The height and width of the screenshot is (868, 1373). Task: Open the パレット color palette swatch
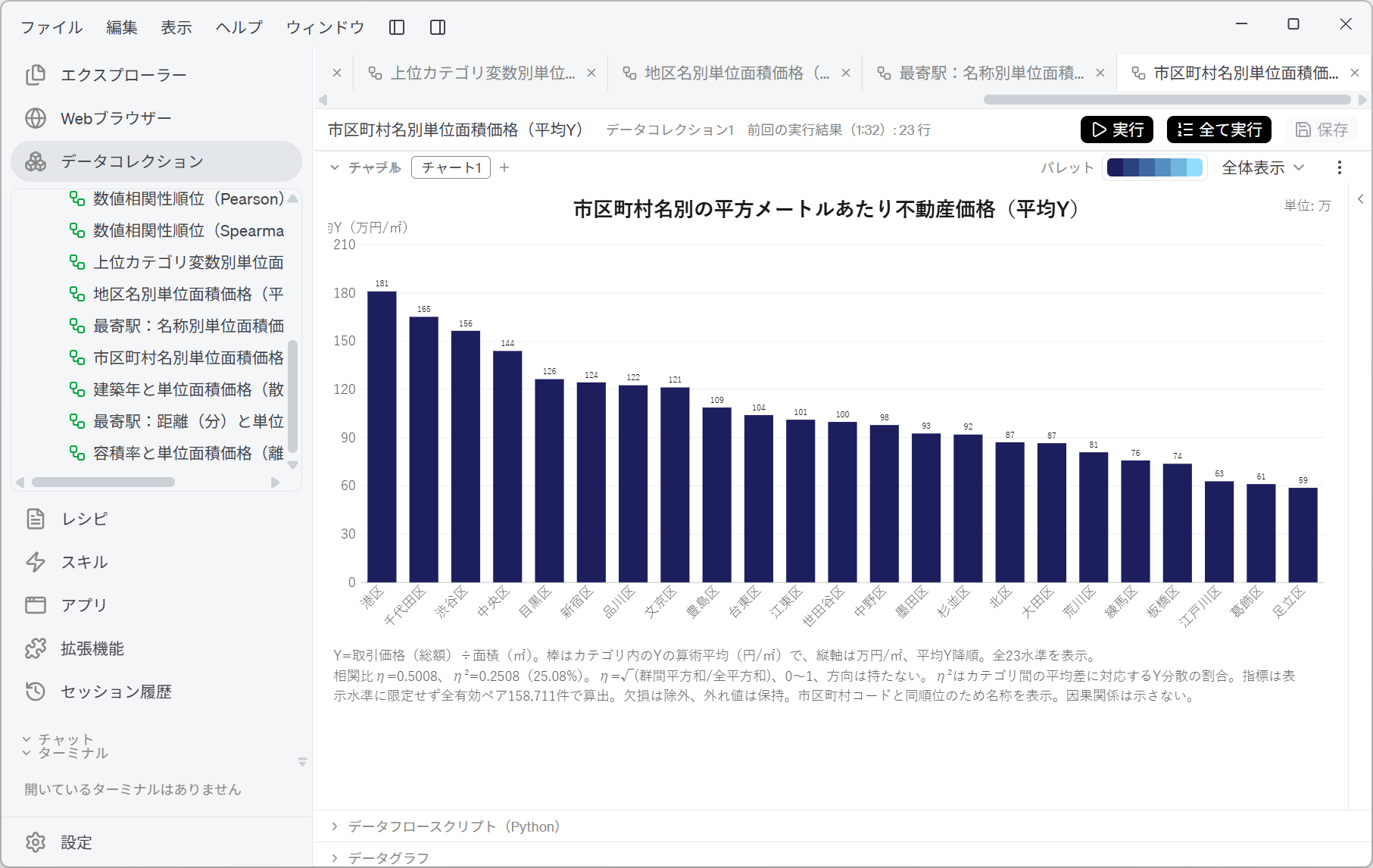[1155, 167]
